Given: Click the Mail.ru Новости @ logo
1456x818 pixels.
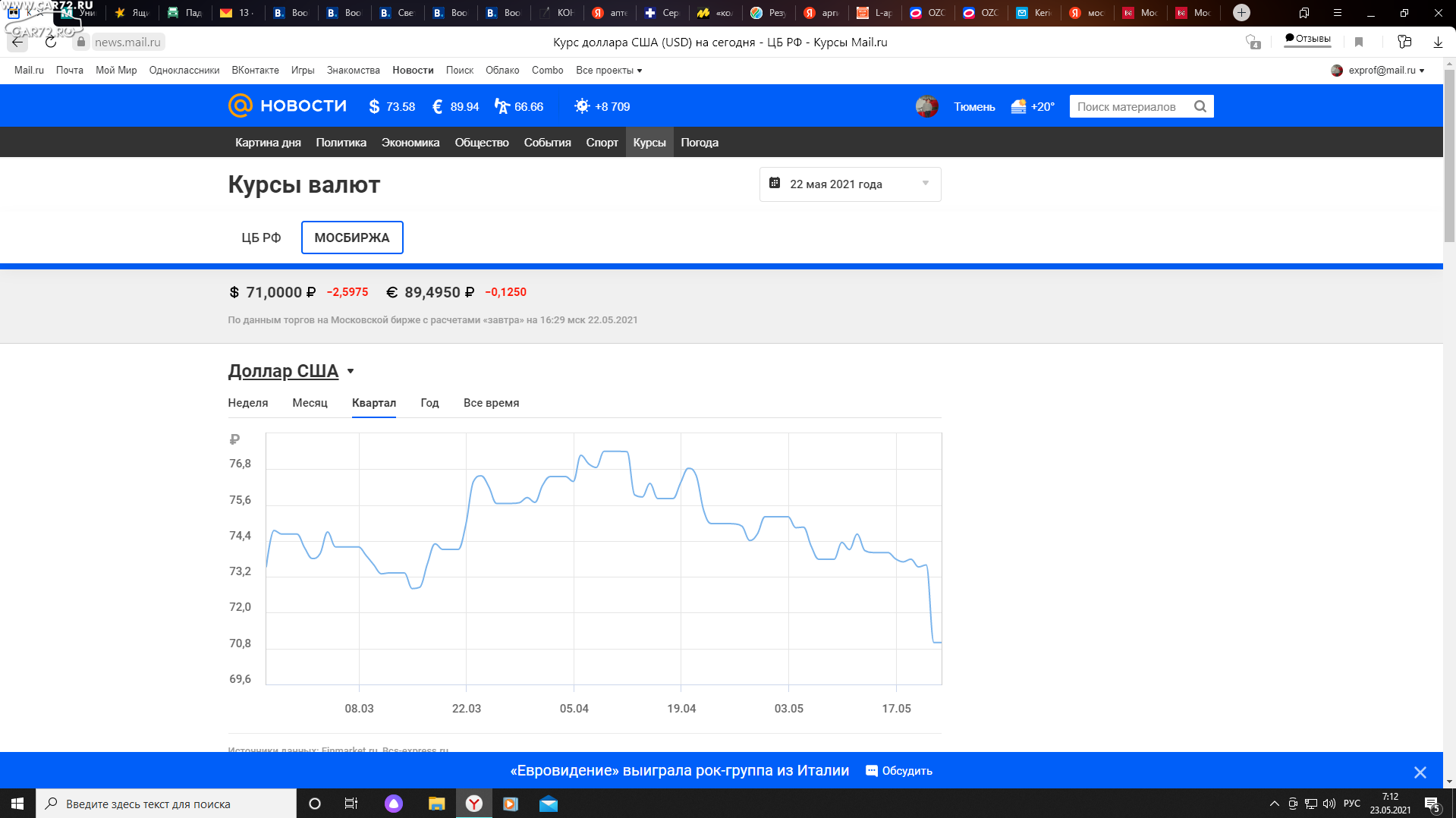Looking at the screenshot, I should (240, 105).
